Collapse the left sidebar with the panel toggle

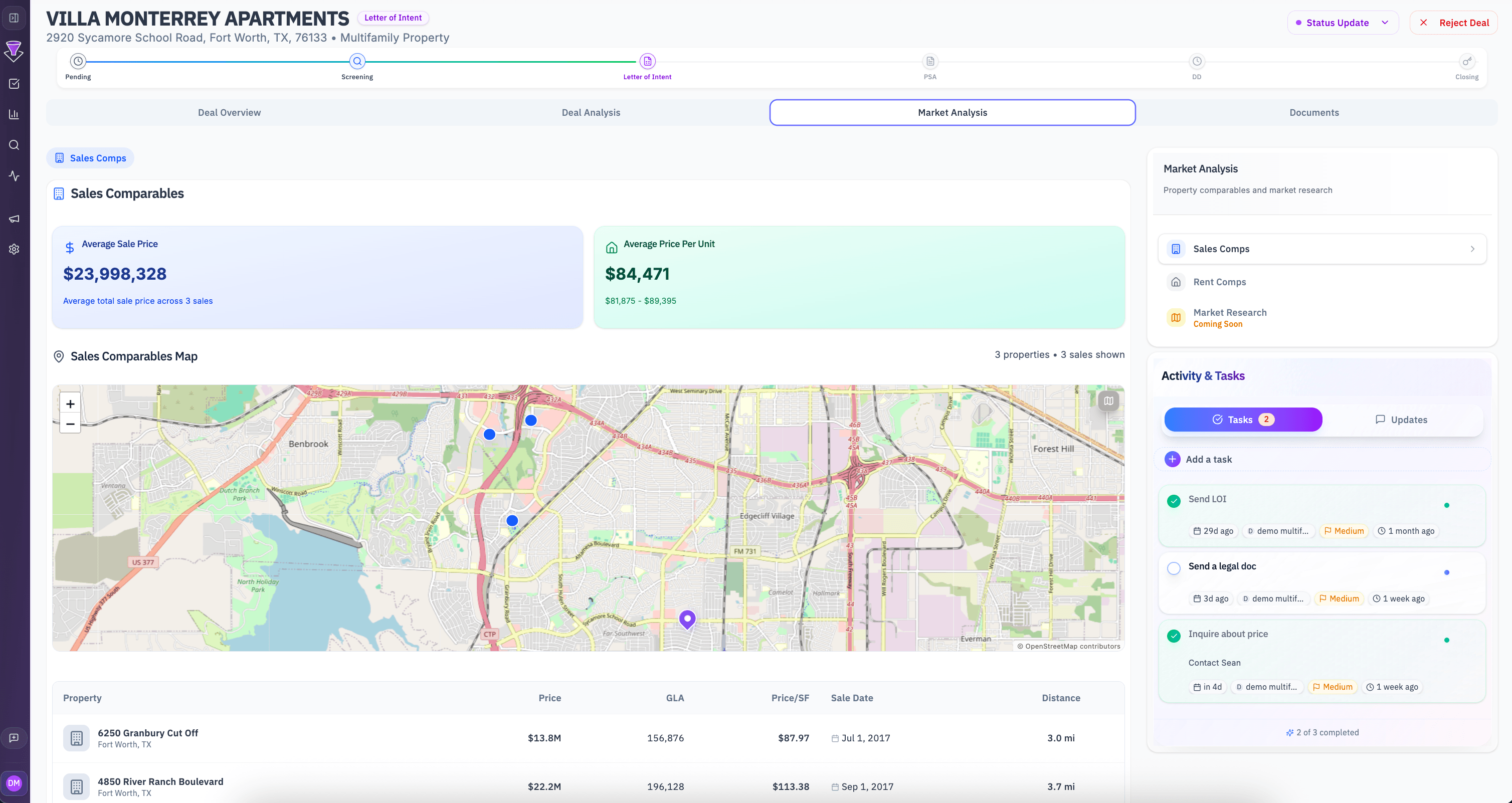click(x=14, y=18)
